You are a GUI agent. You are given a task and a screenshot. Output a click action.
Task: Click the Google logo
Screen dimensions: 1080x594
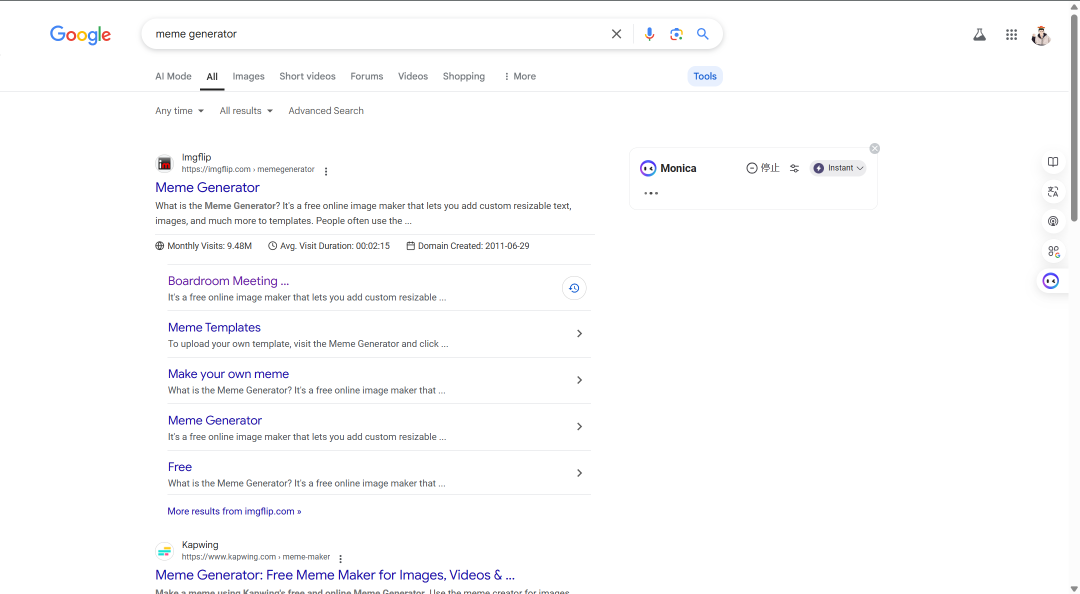click(x=80, y=34)
